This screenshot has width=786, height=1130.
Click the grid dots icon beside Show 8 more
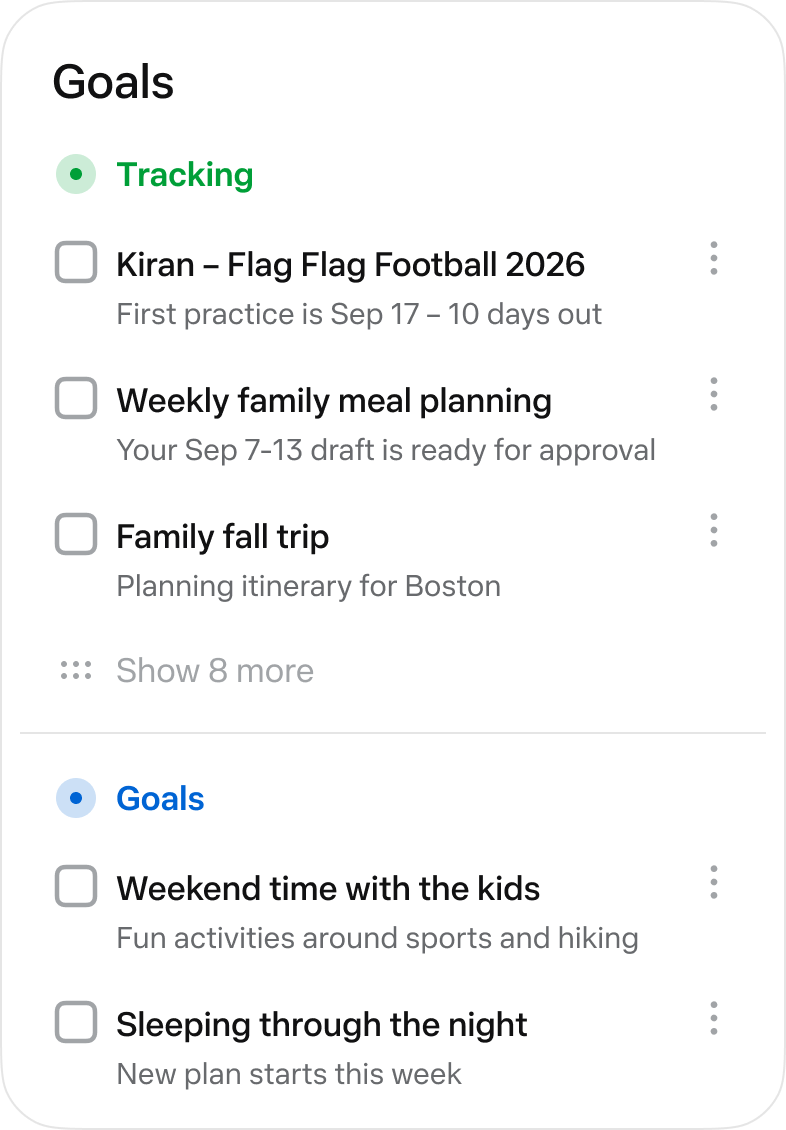point(76,670)
